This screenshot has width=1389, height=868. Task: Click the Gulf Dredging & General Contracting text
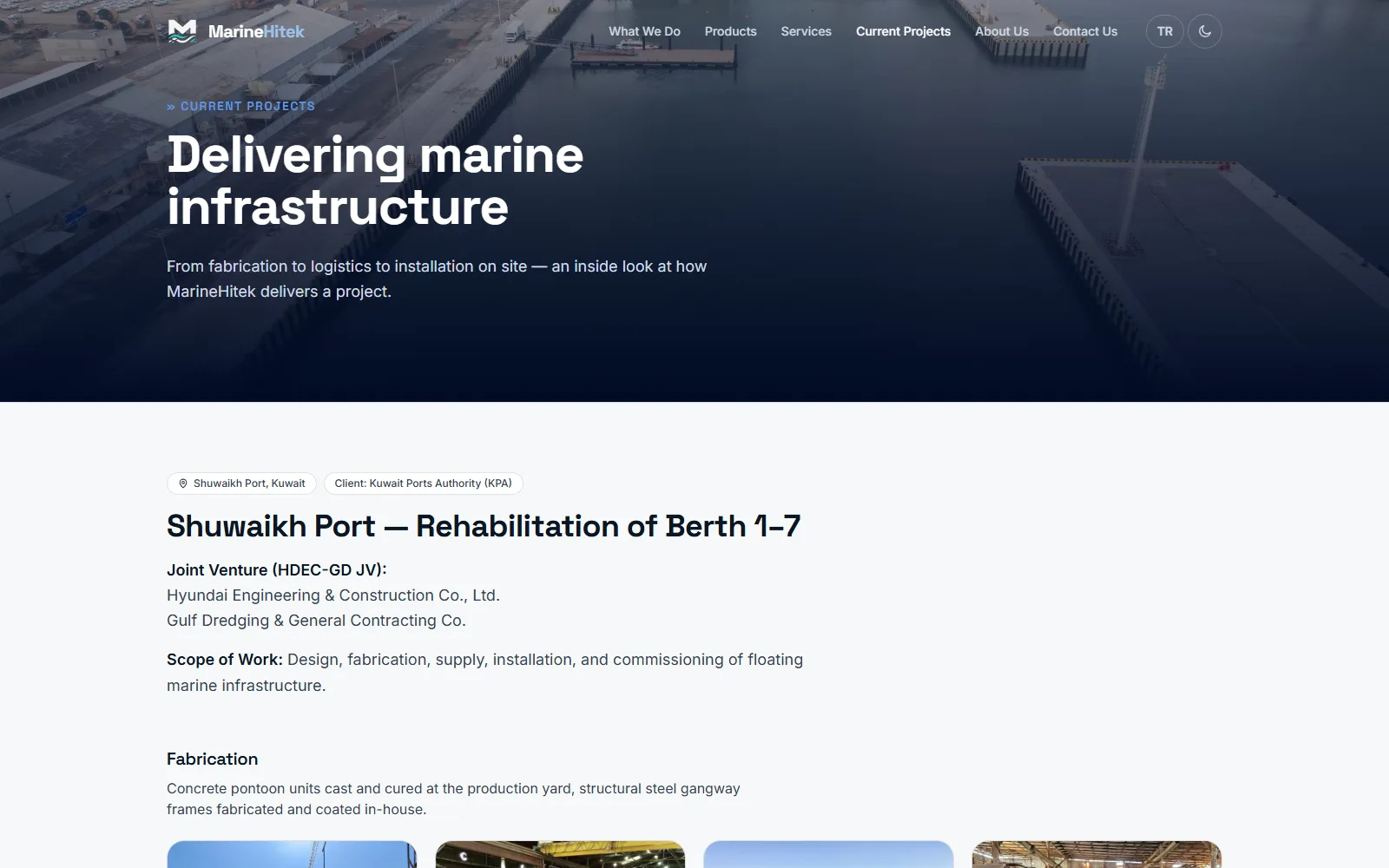(x=317, y=621)
